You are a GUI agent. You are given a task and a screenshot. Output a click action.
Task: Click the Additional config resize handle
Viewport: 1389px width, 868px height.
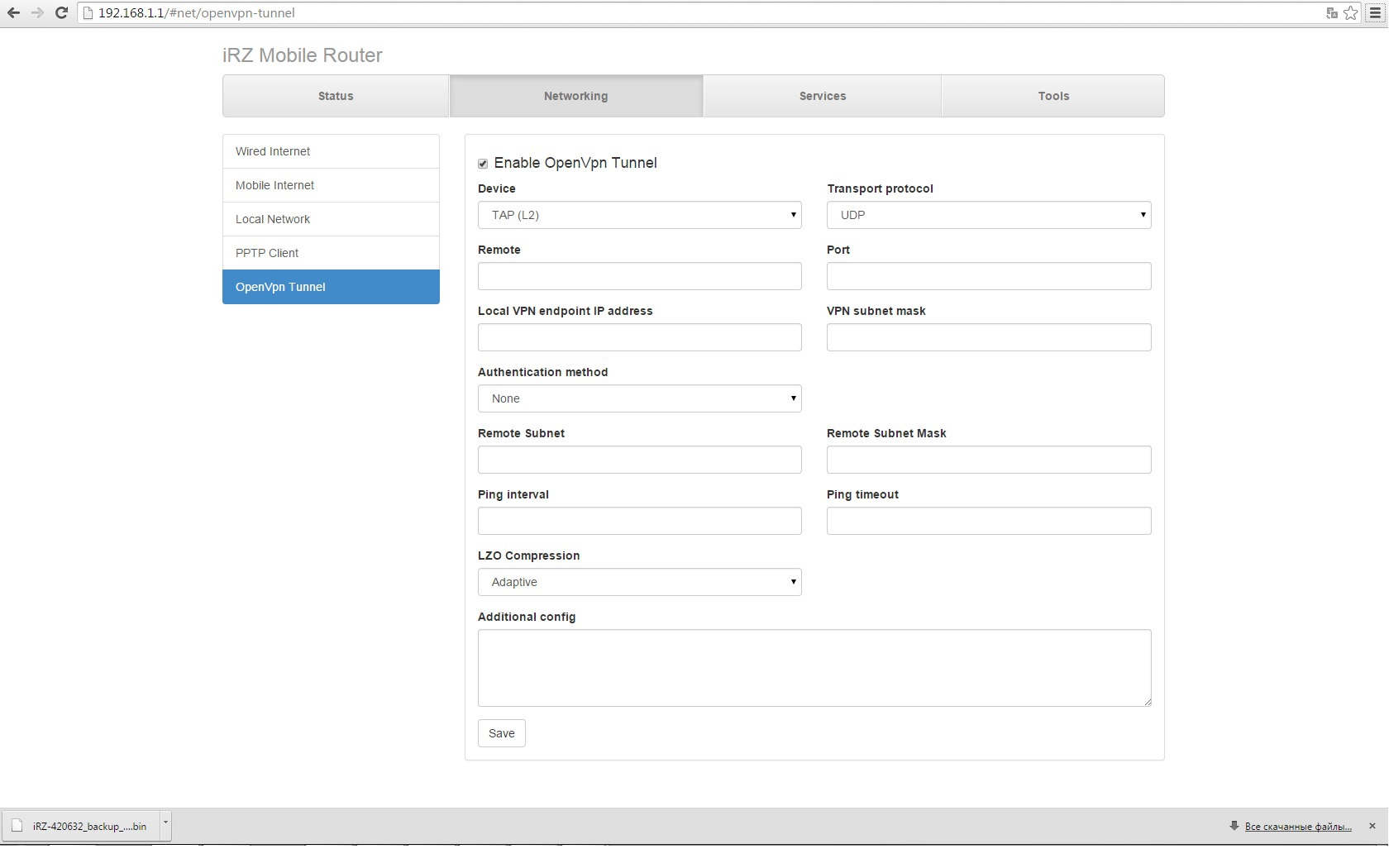1147,702
